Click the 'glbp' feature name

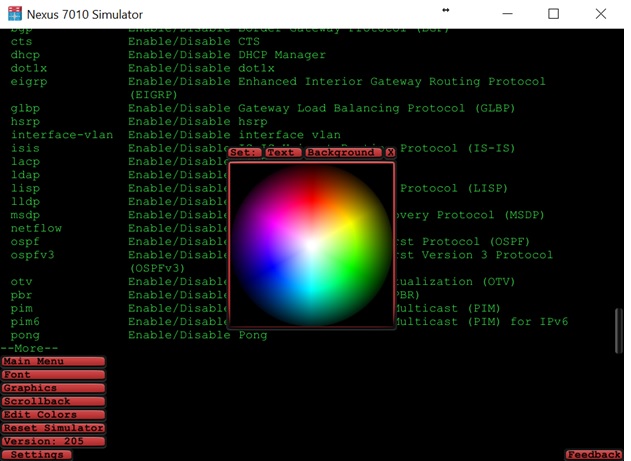pyautogui.click(x=25, y=109)
